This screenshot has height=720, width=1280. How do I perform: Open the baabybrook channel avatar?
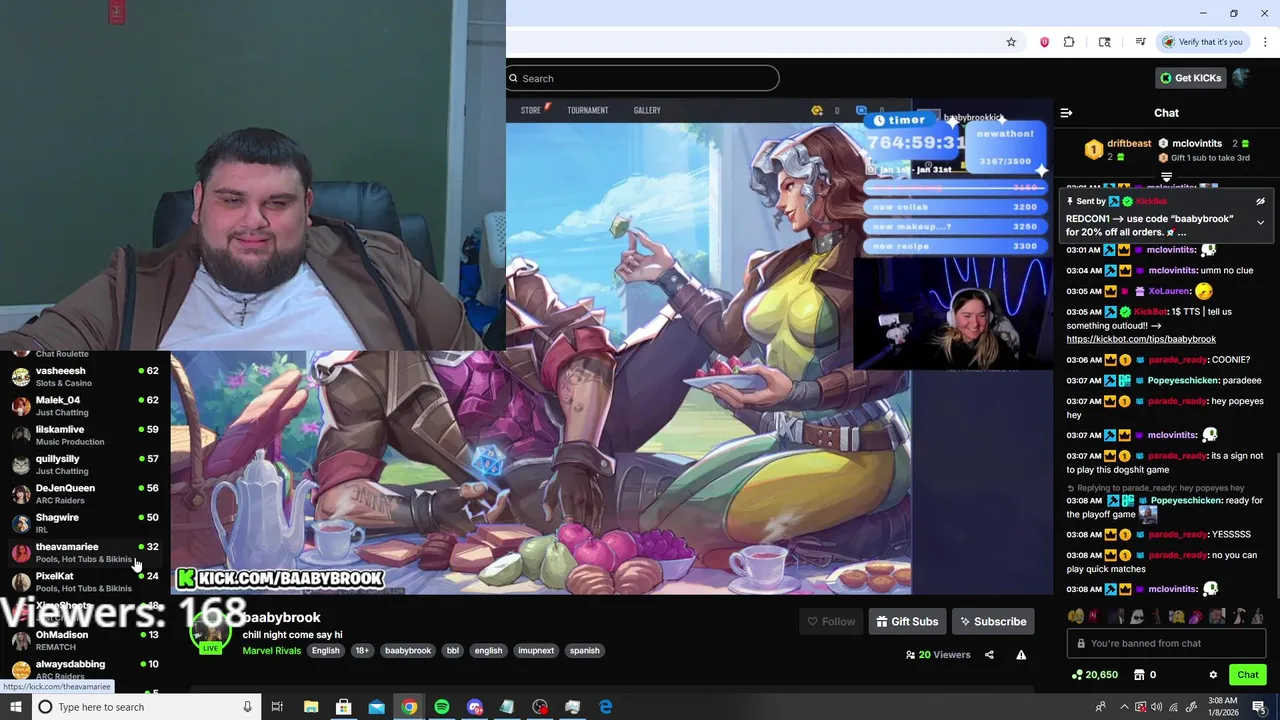[x=210, y=632]
